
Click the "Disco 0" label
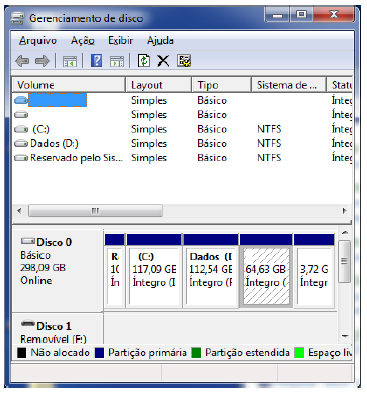pyautogui.click(x=54, y=242)
